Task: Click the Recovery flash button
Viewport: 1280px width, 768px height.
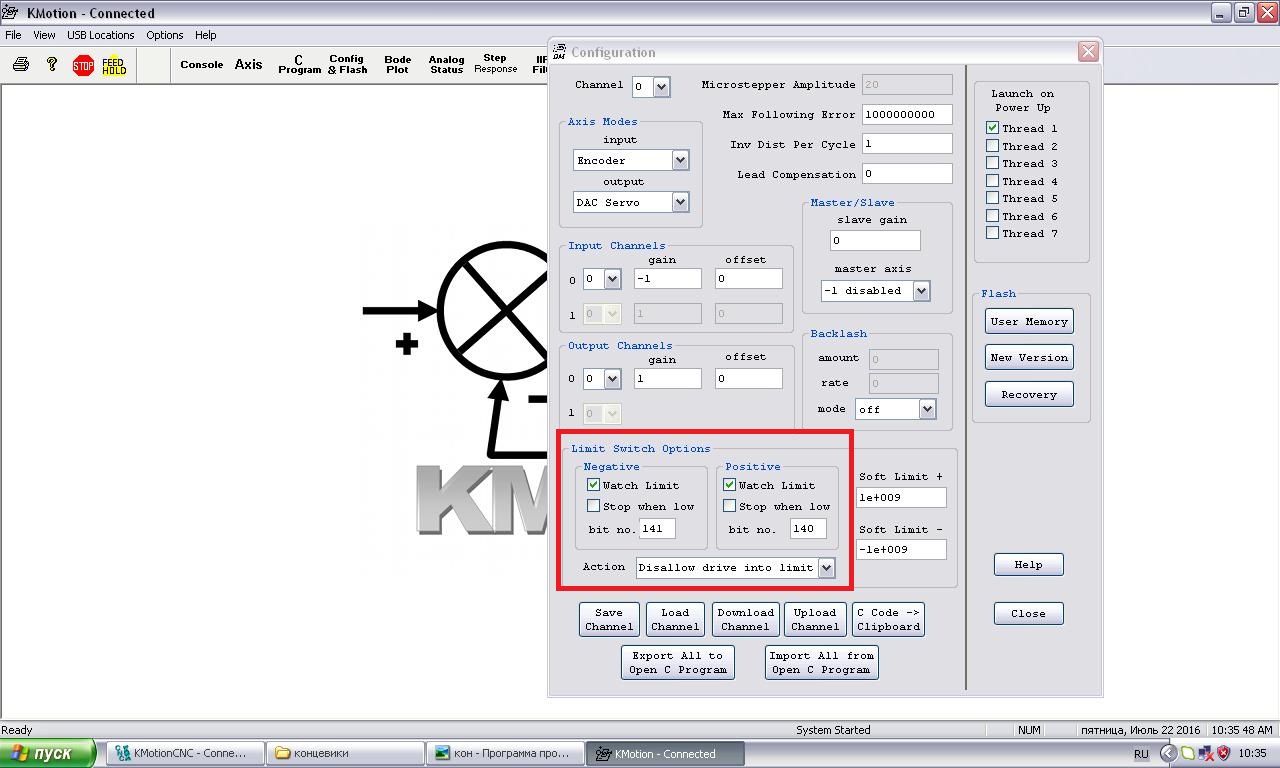Action: tap(1029, 394)
